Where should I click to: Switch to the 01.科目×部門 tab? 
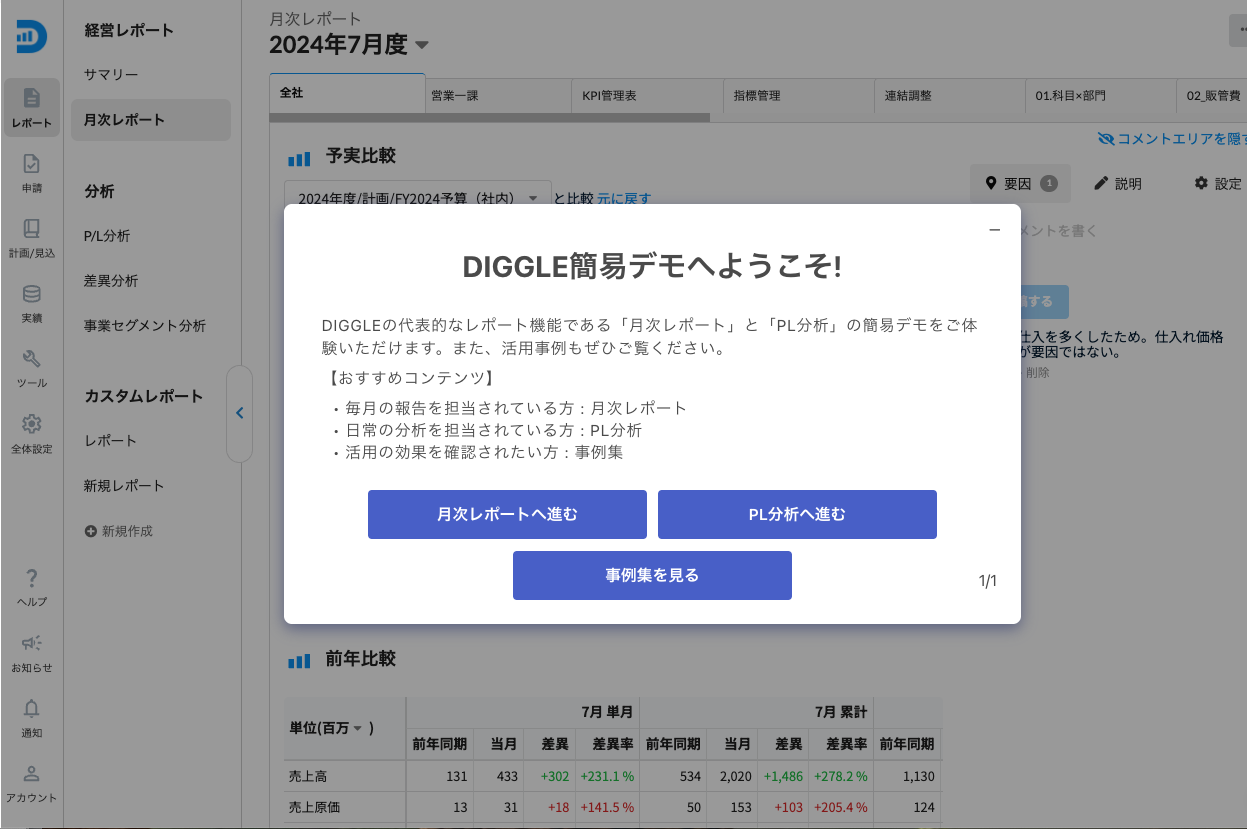click(x=1101, y=96)
